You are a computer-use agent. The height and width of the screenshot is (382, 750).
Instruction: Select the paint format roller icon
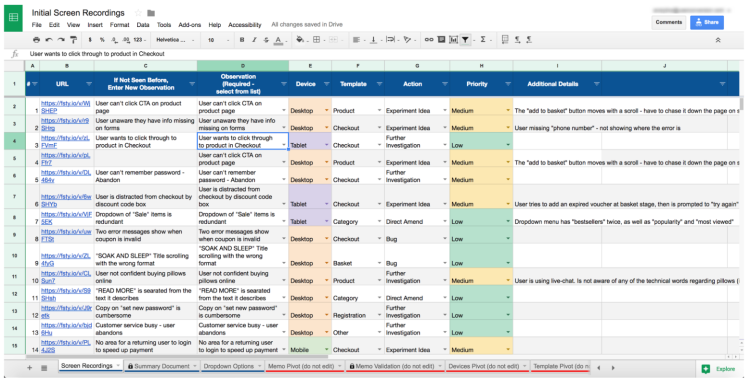pos(73,40)
